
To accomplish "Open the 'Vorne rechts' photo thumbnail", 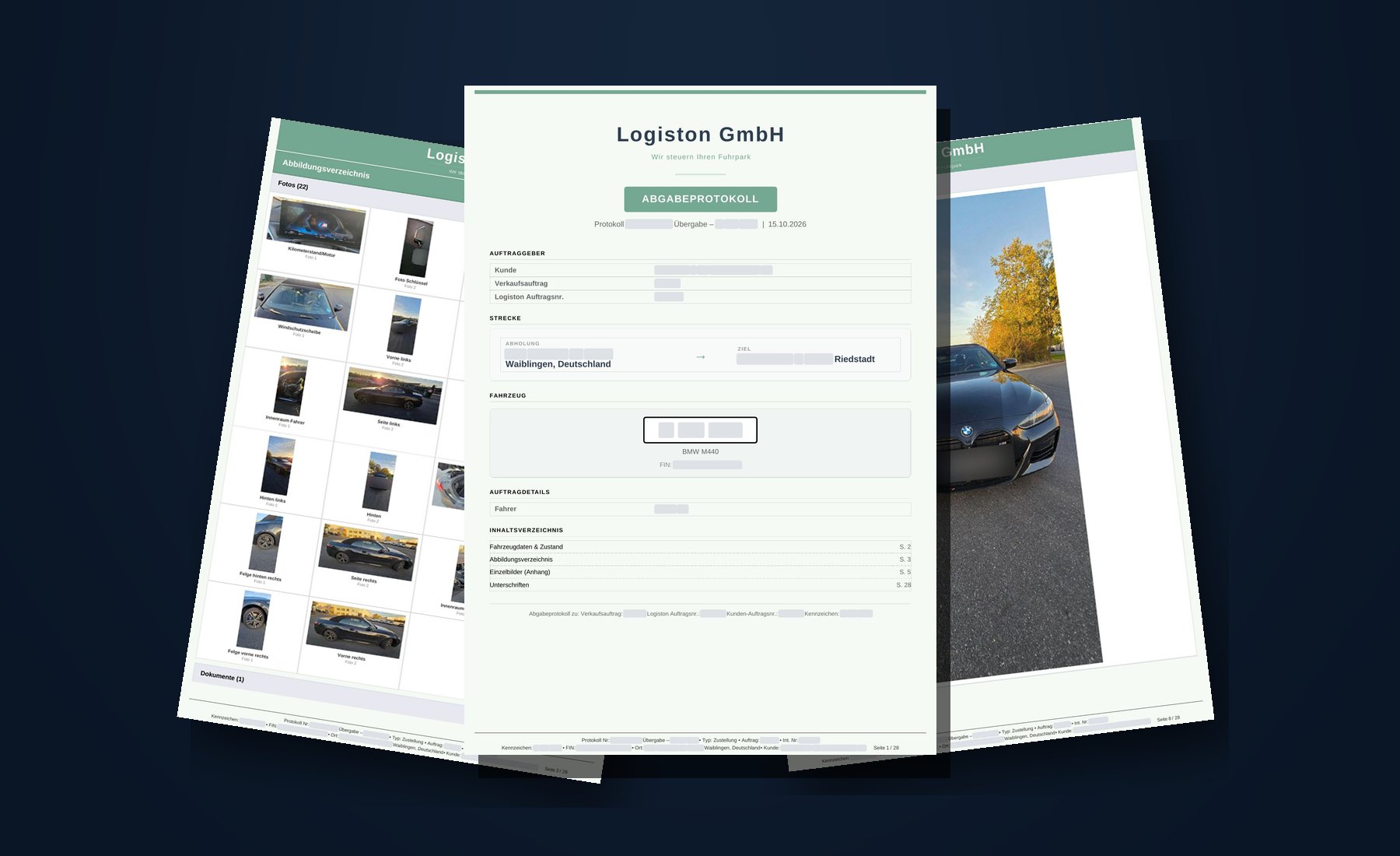I will click(x=355, y=629).
